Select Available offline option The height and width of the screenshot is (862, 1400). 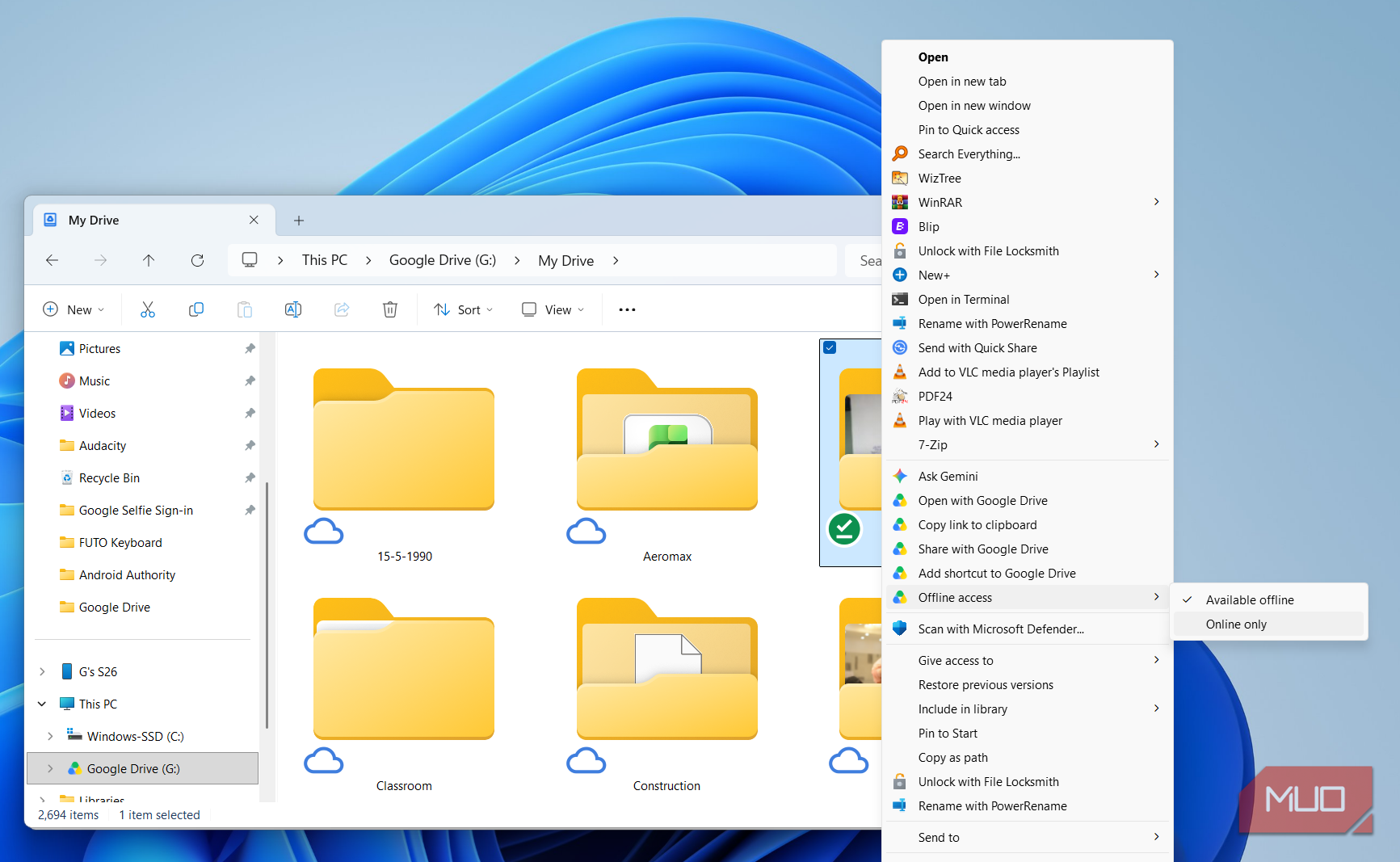(x=1268, y=599)
